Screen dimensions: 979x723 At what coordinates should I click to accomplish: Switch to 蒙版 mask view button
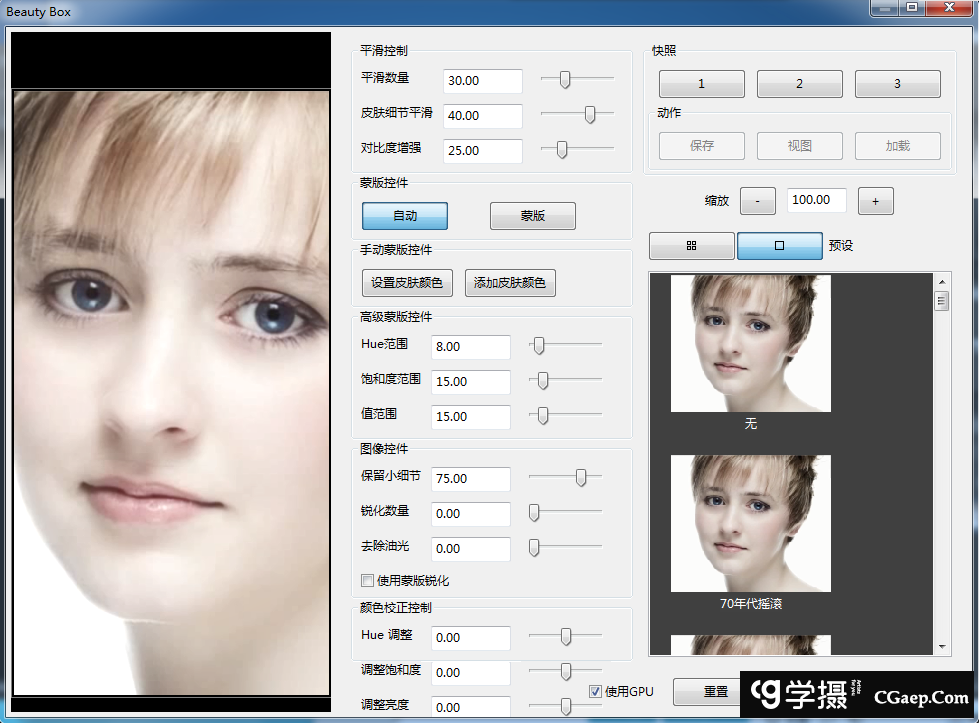click(532, 216)
